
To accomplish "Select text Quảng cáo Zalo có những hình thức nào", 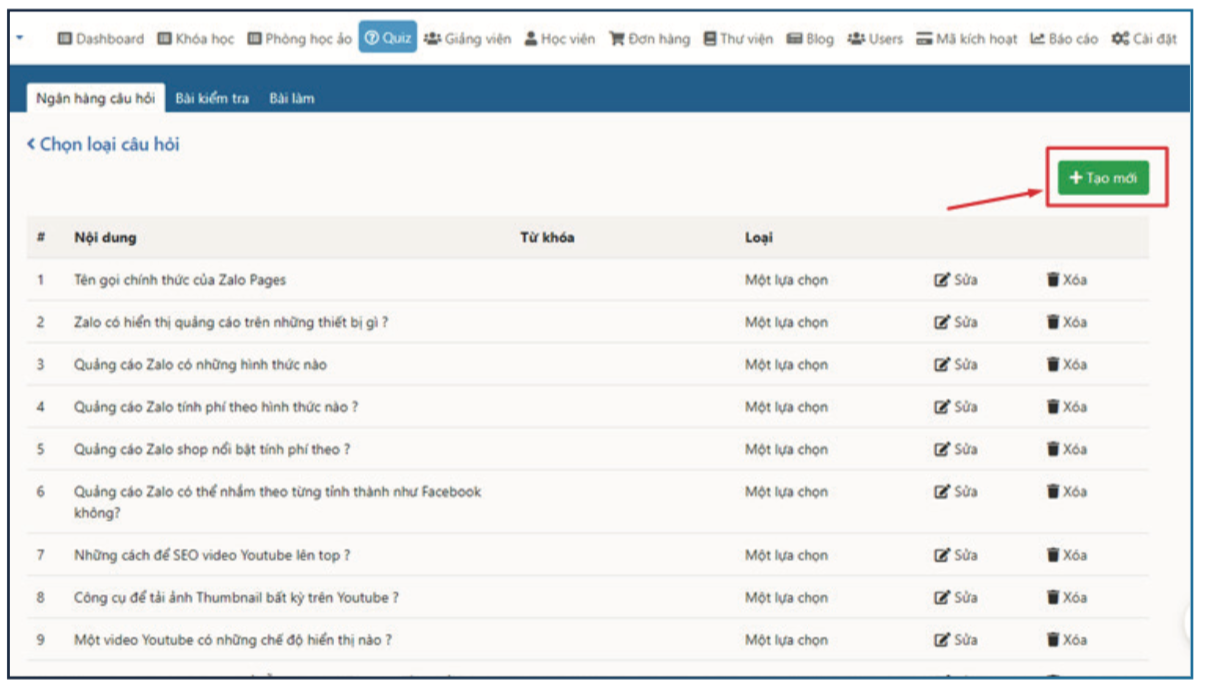I will 200,365.
